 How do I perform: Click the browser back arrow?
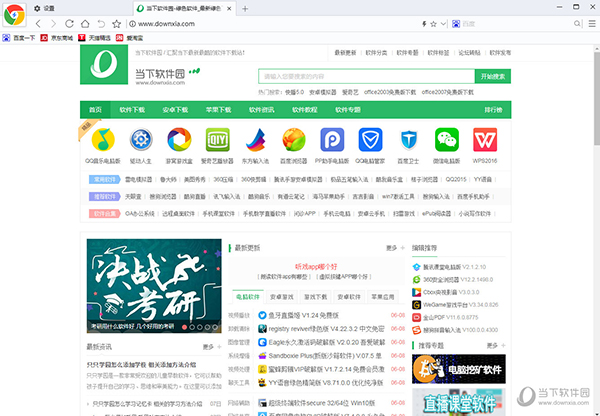(x=38, y=24)
